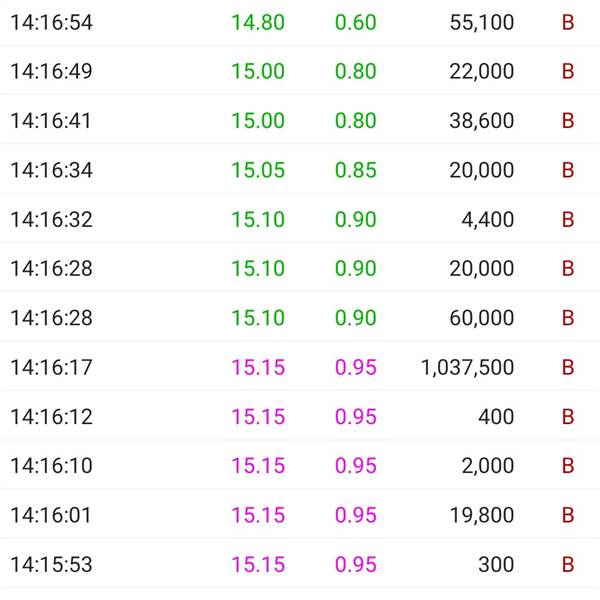Tap the B marker on 14:15:53 row

pyautogui.click(x=568, y=564)
